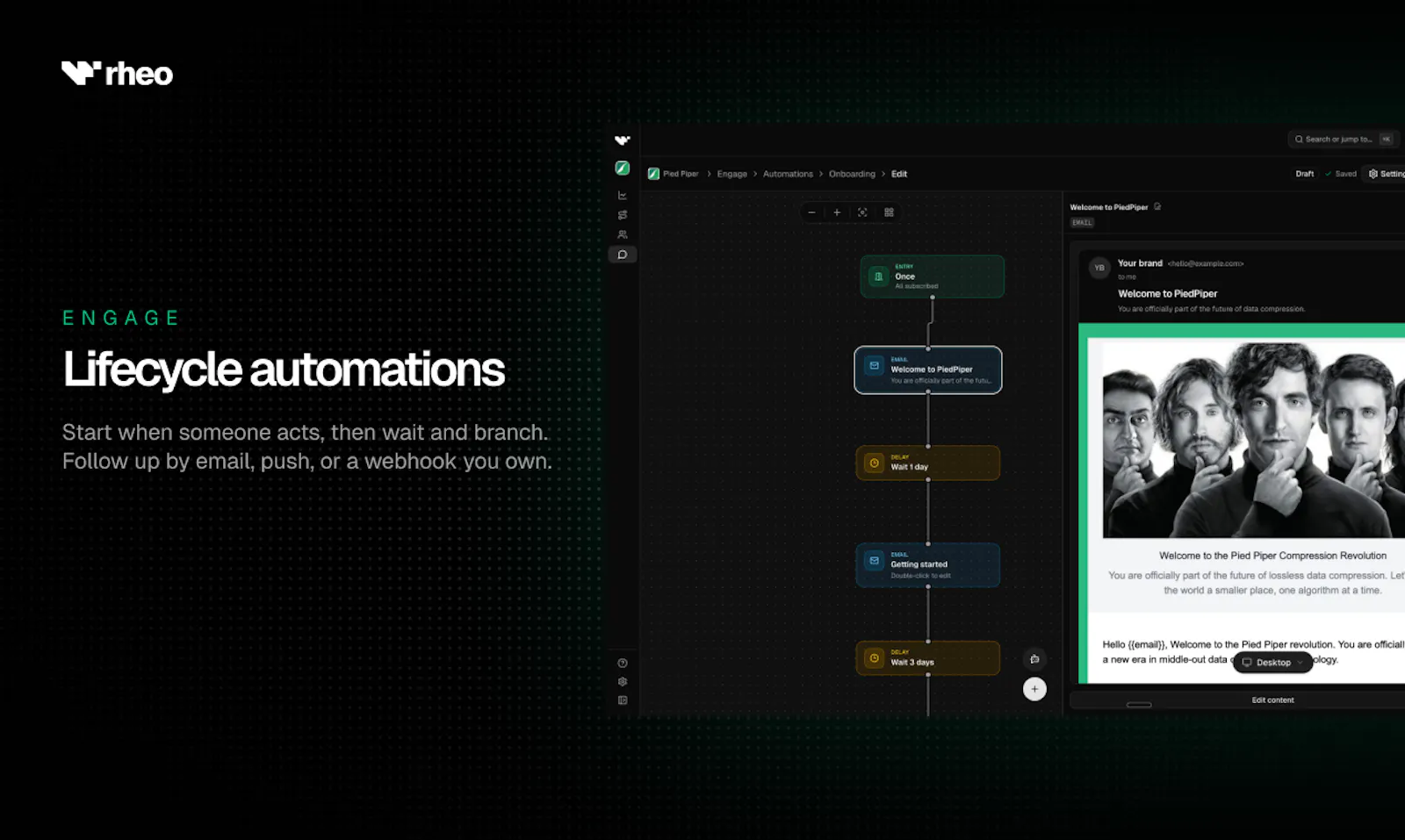Select the Wait 3 days delay node
1405x840 pixels.
(x=928, y=658)
